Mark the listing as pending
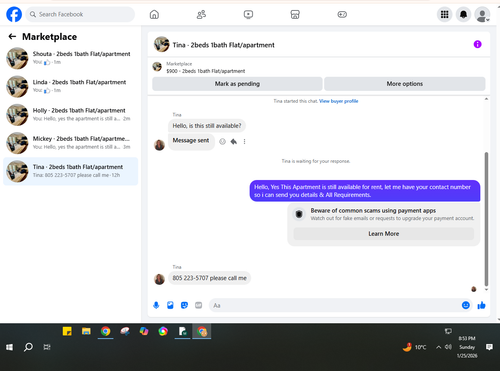This screenshot has height=371, width=500. pos(237,84)
